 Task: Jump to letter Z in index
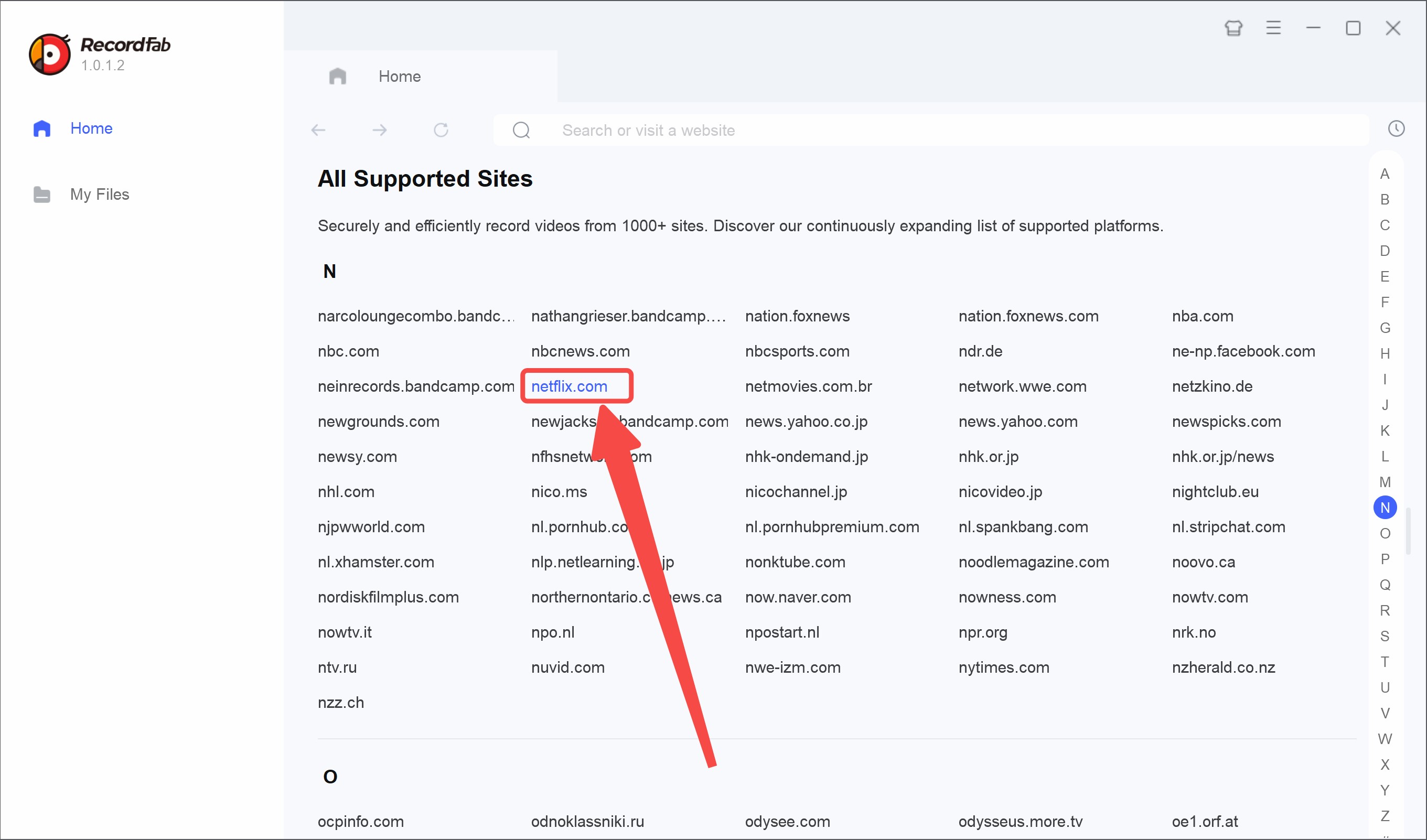(x=1385, y=816)
